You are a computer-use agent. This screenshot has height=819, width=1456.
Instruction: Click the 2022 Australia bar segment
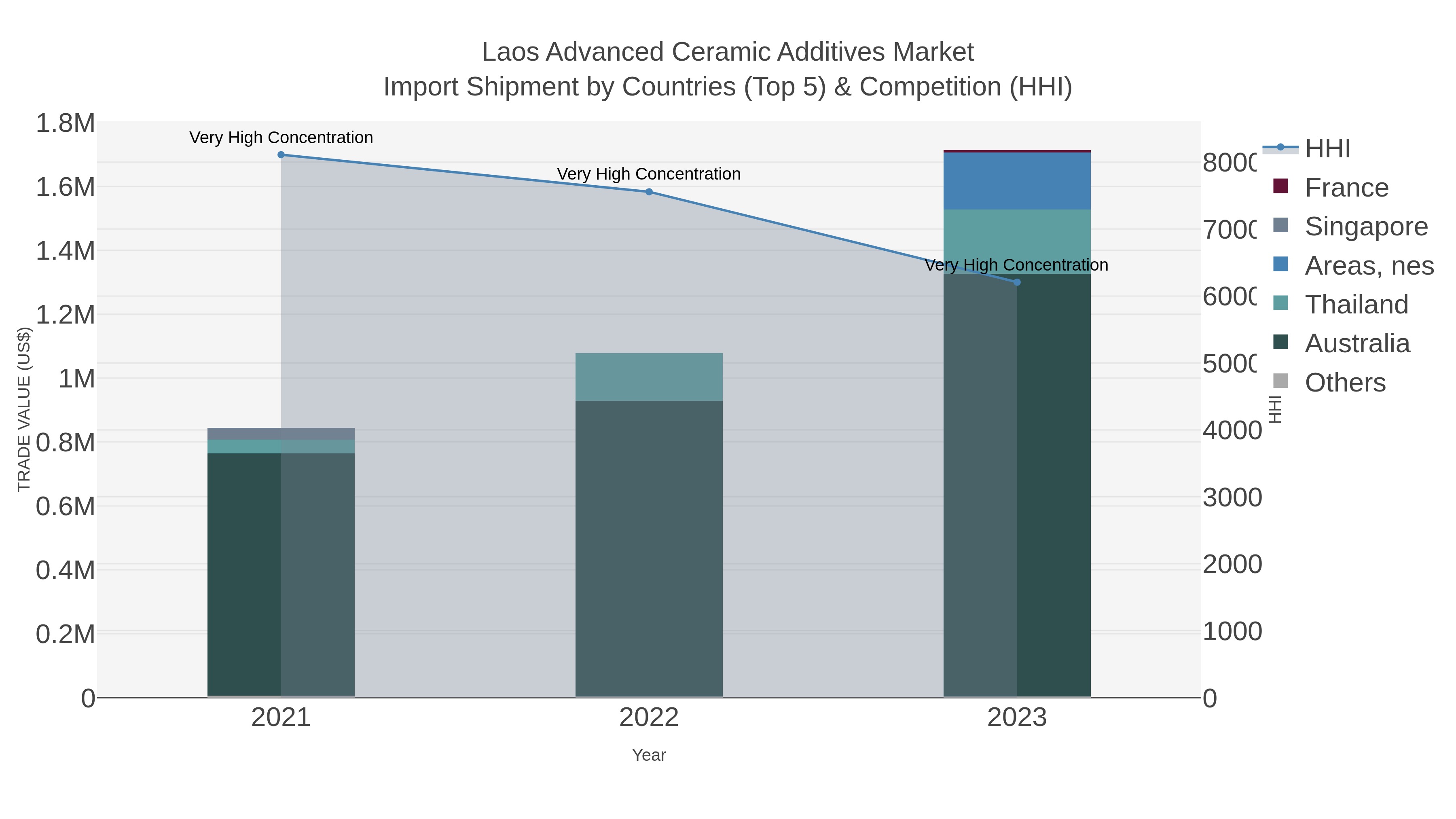[649, 549]
